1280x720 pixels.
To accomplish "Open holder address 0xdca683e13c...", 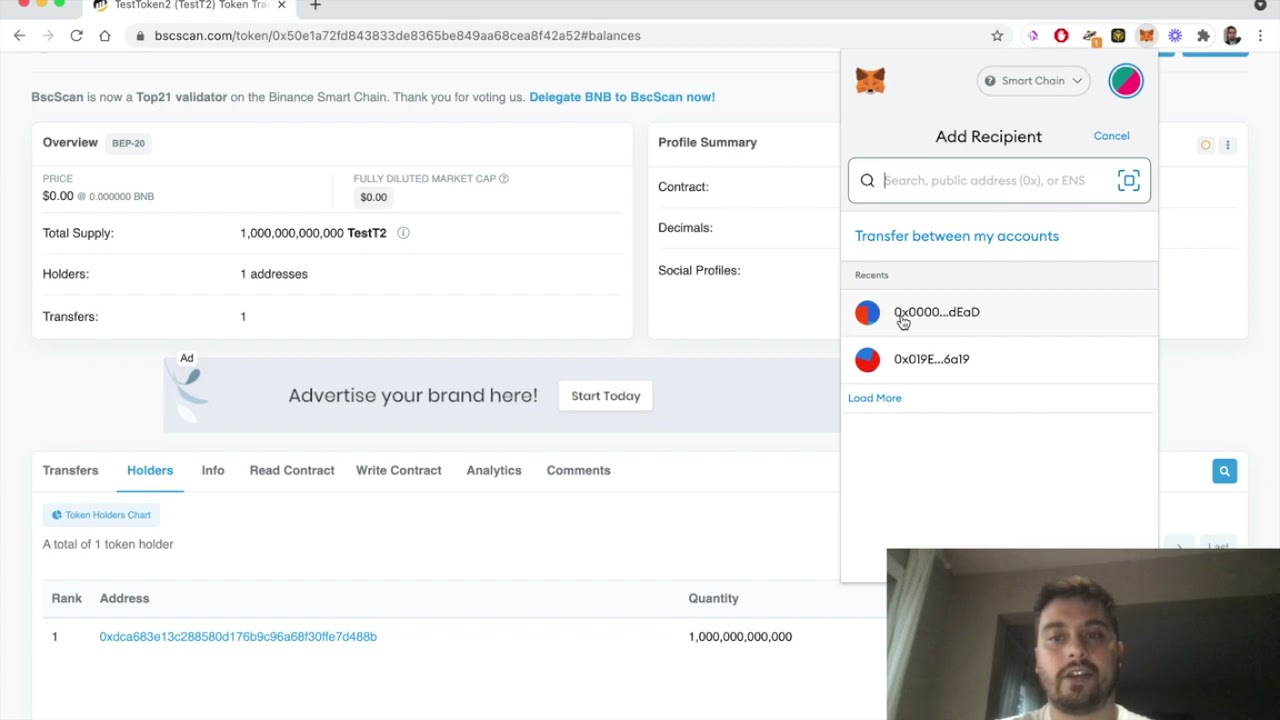I will click(x=238, y=637).
